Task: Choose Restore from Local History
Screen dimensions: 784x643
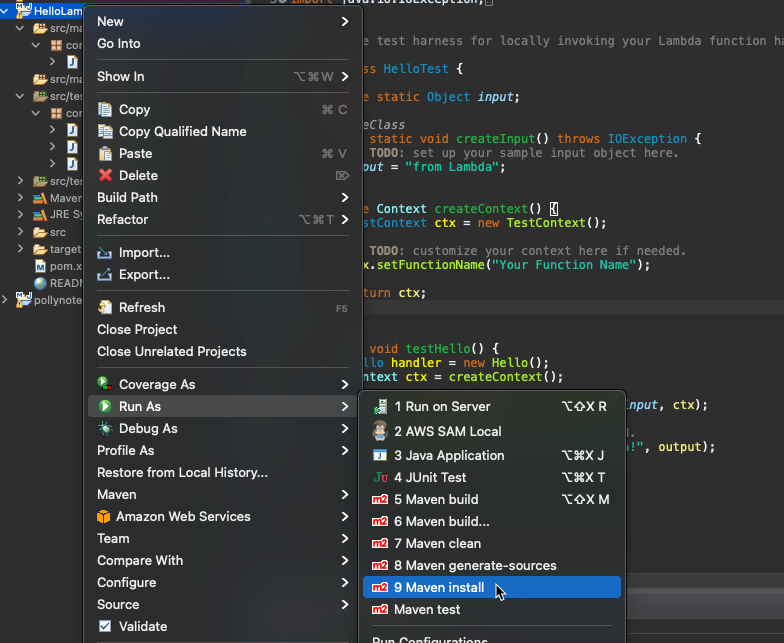Action: [222, 472]
